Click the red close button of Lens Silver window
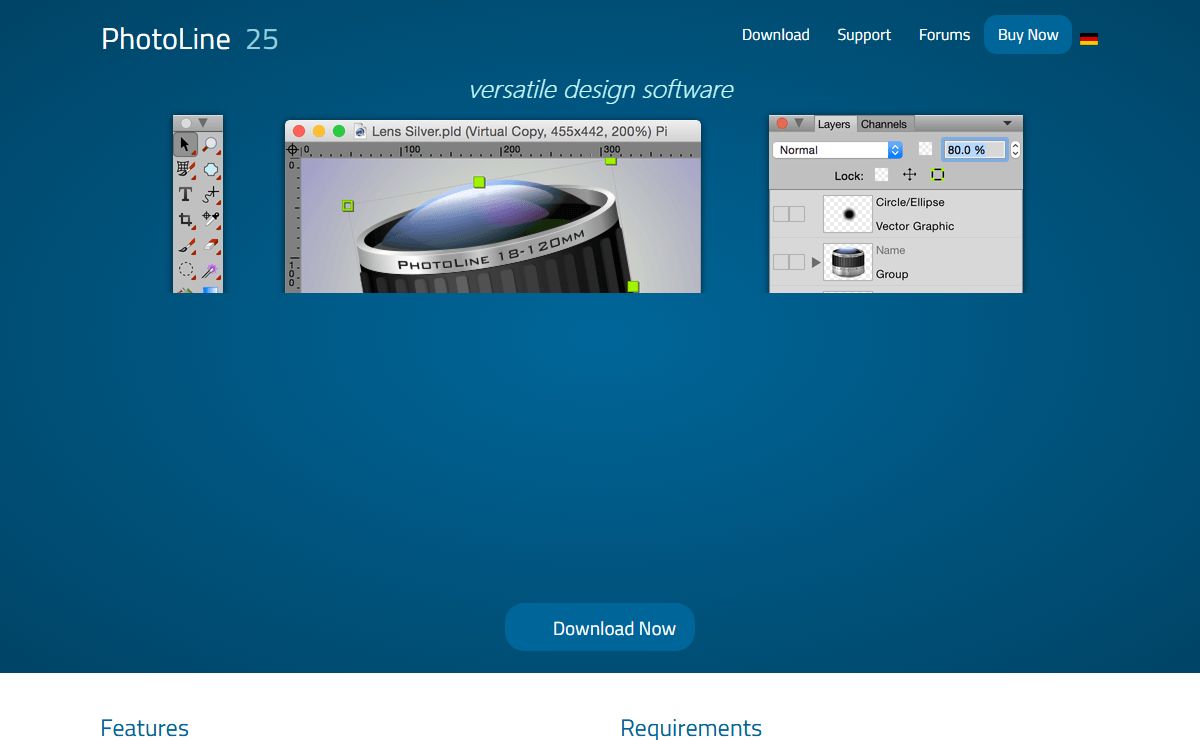Image resolution: width=1200 pixels, height=740 pixels. pos(298,131)
